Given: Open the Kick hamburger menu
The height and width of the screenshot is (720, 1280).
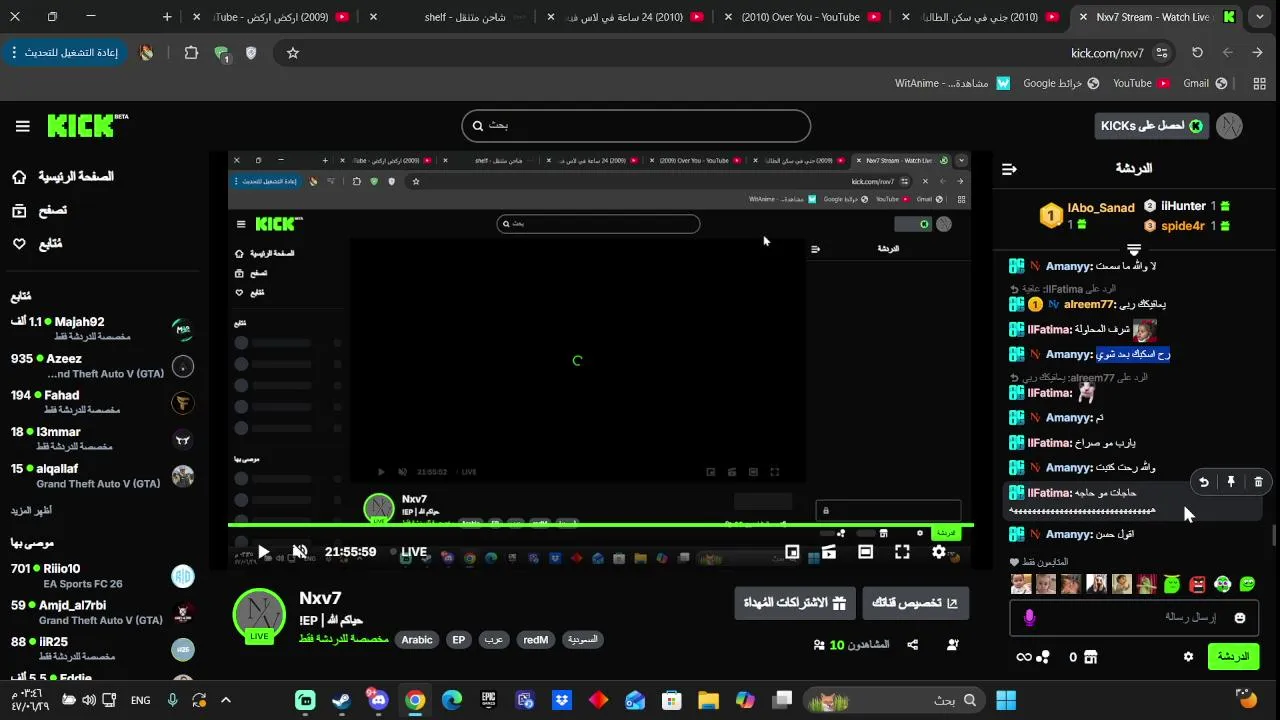Looking at the screenshot, I should 22,126.
